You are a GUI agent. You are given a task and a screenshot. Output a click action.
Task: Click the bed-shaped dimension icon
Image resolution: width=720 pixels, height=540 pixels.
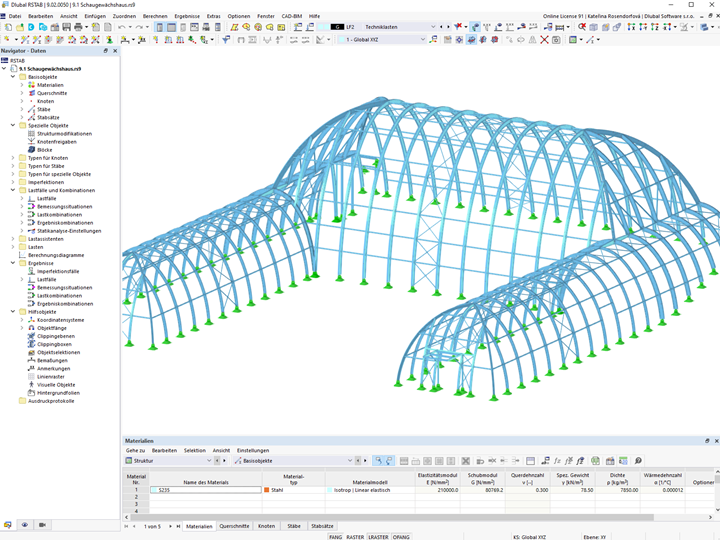tap(559, 27)
